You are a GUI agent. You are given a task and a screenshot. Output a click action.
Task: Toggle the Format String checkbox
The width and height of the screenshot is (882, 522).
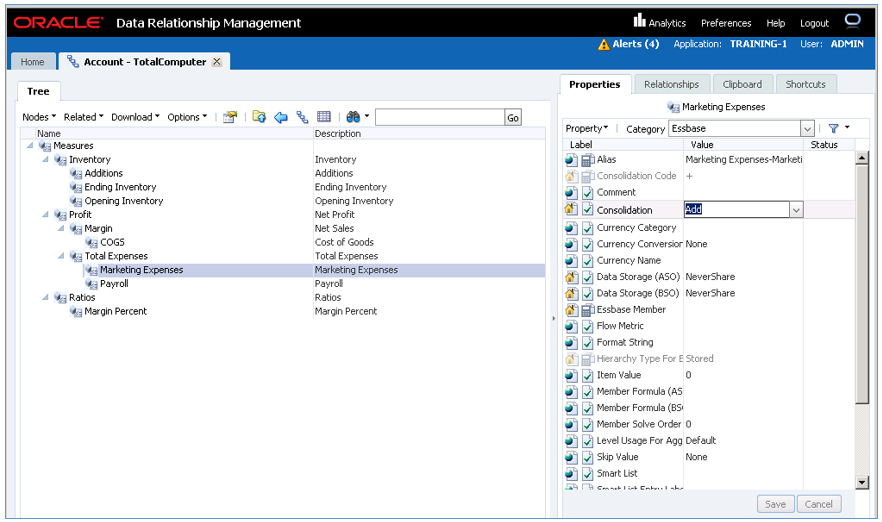[x=588, y=343]
